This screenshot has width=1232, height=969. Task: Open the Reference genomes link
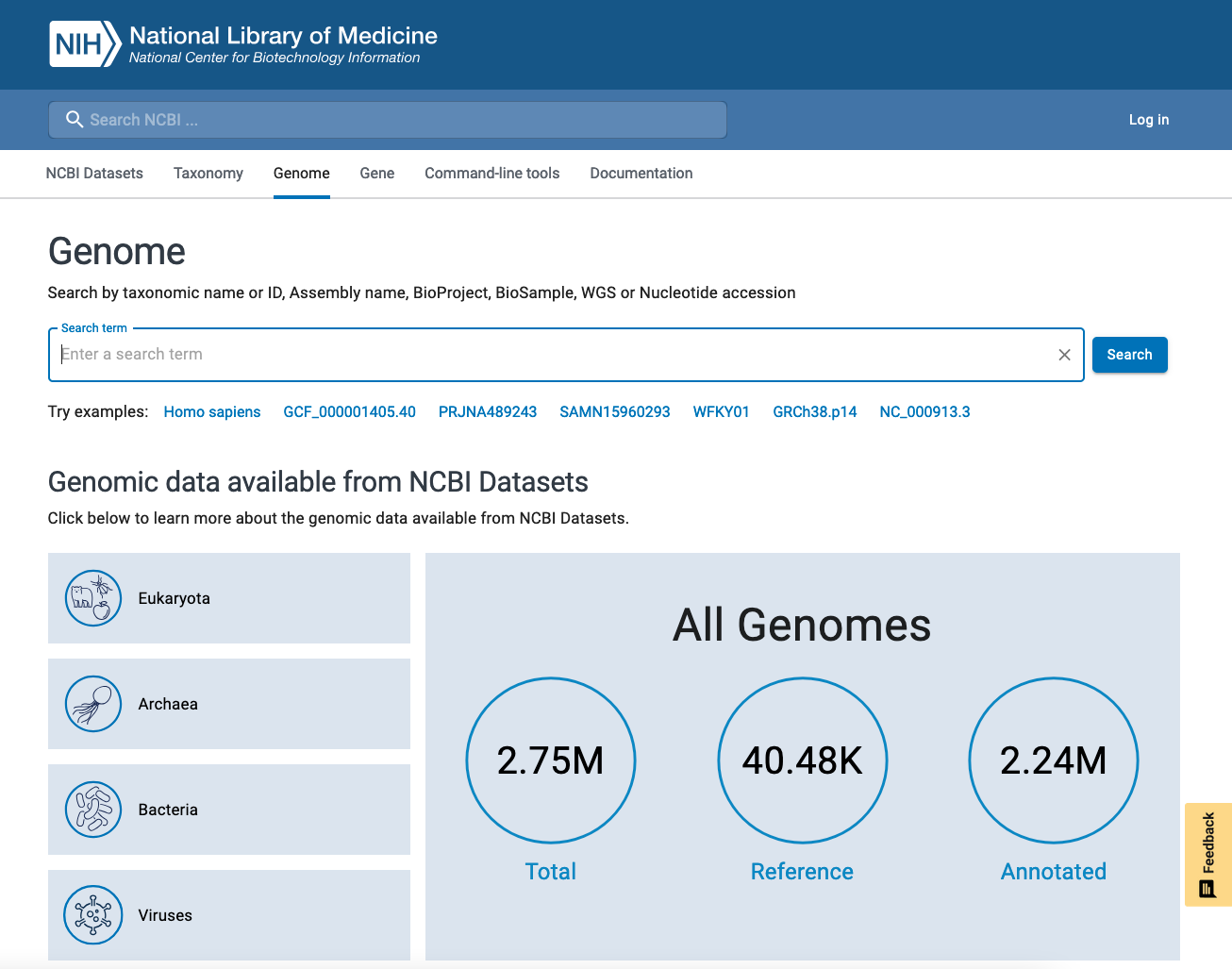tap(802, 872)
